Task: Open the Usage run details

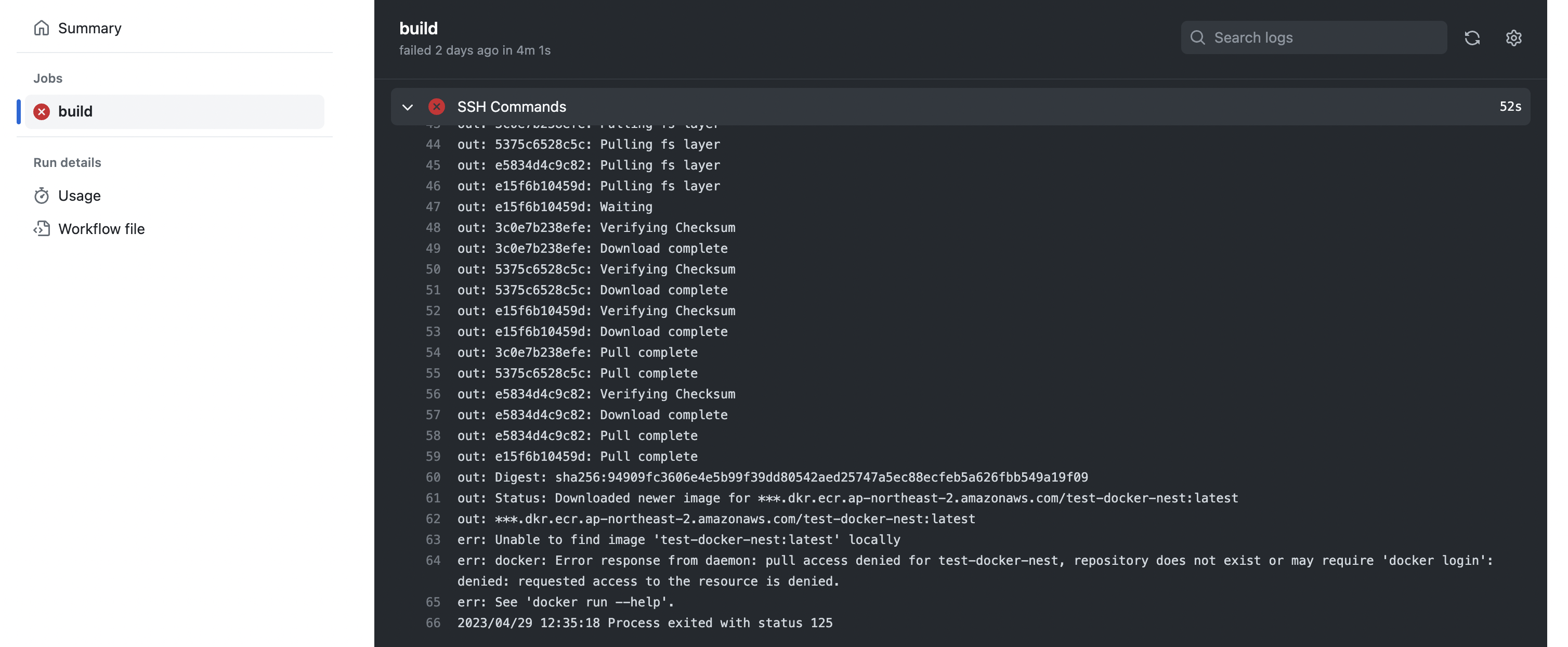Action: pyautogui.click(x=79, y=196)
